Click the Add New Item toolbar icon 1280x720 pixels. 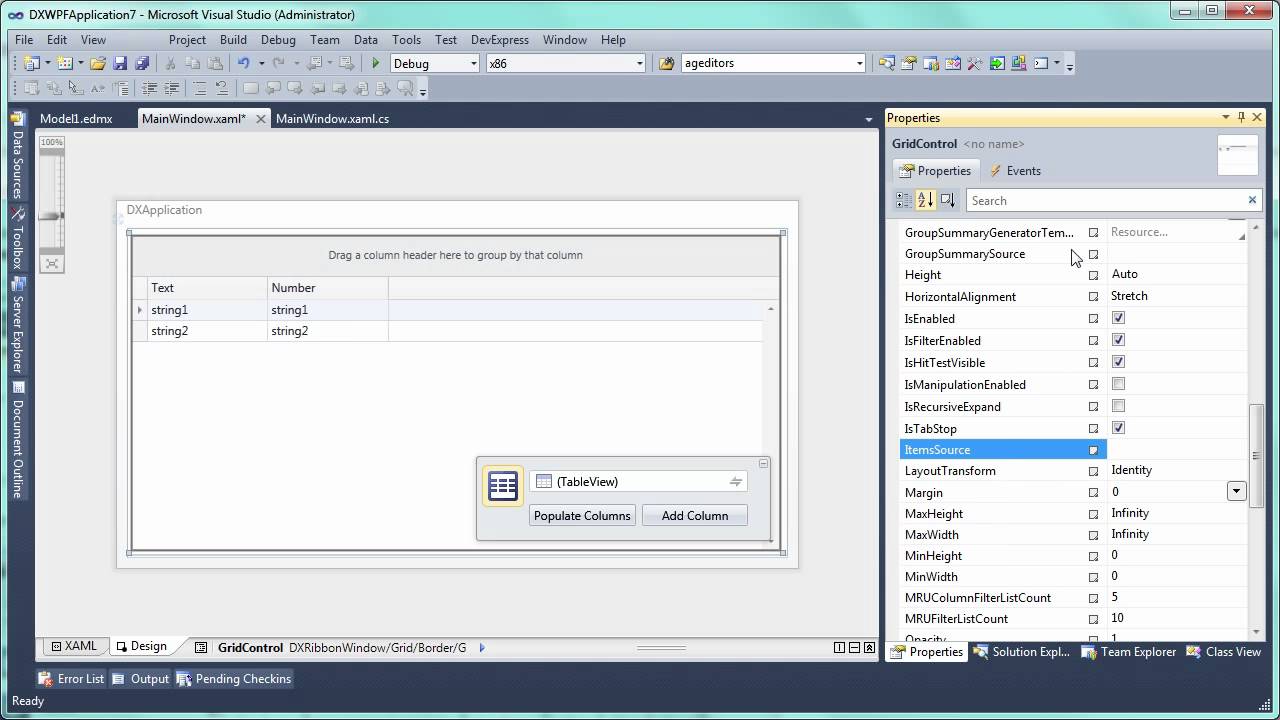click(x=66, y=63)
